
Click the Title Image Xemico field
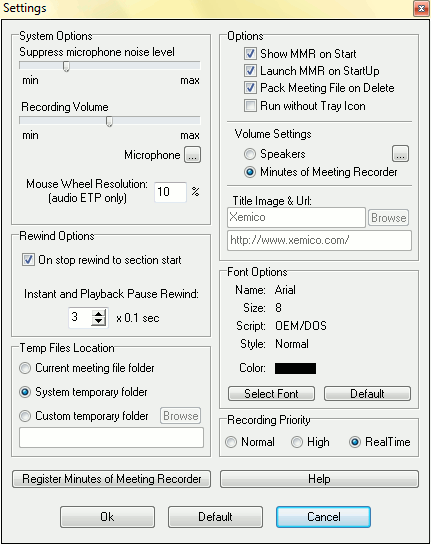(296, 218)
